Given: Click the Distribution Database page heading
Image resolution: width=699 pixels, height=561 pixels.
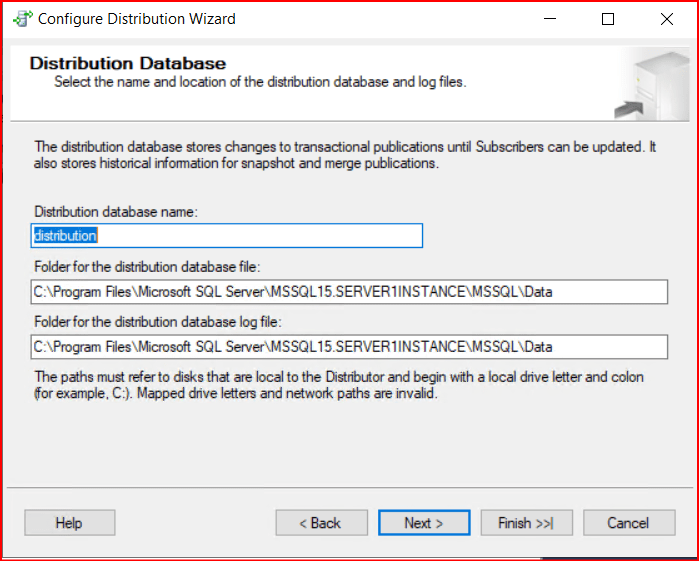Looking at the screenshot, I should tap(127, 64).
